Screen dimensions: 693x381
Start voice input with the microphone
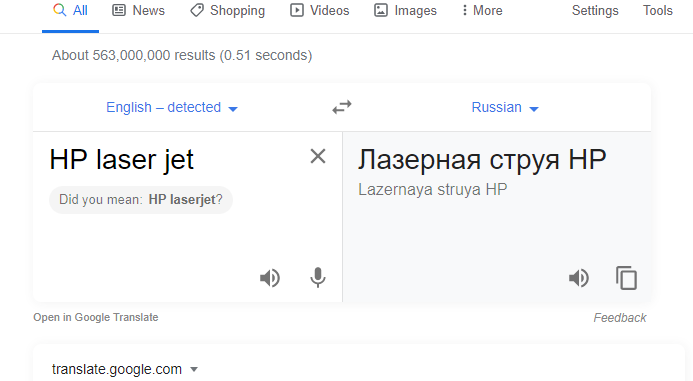318,278
